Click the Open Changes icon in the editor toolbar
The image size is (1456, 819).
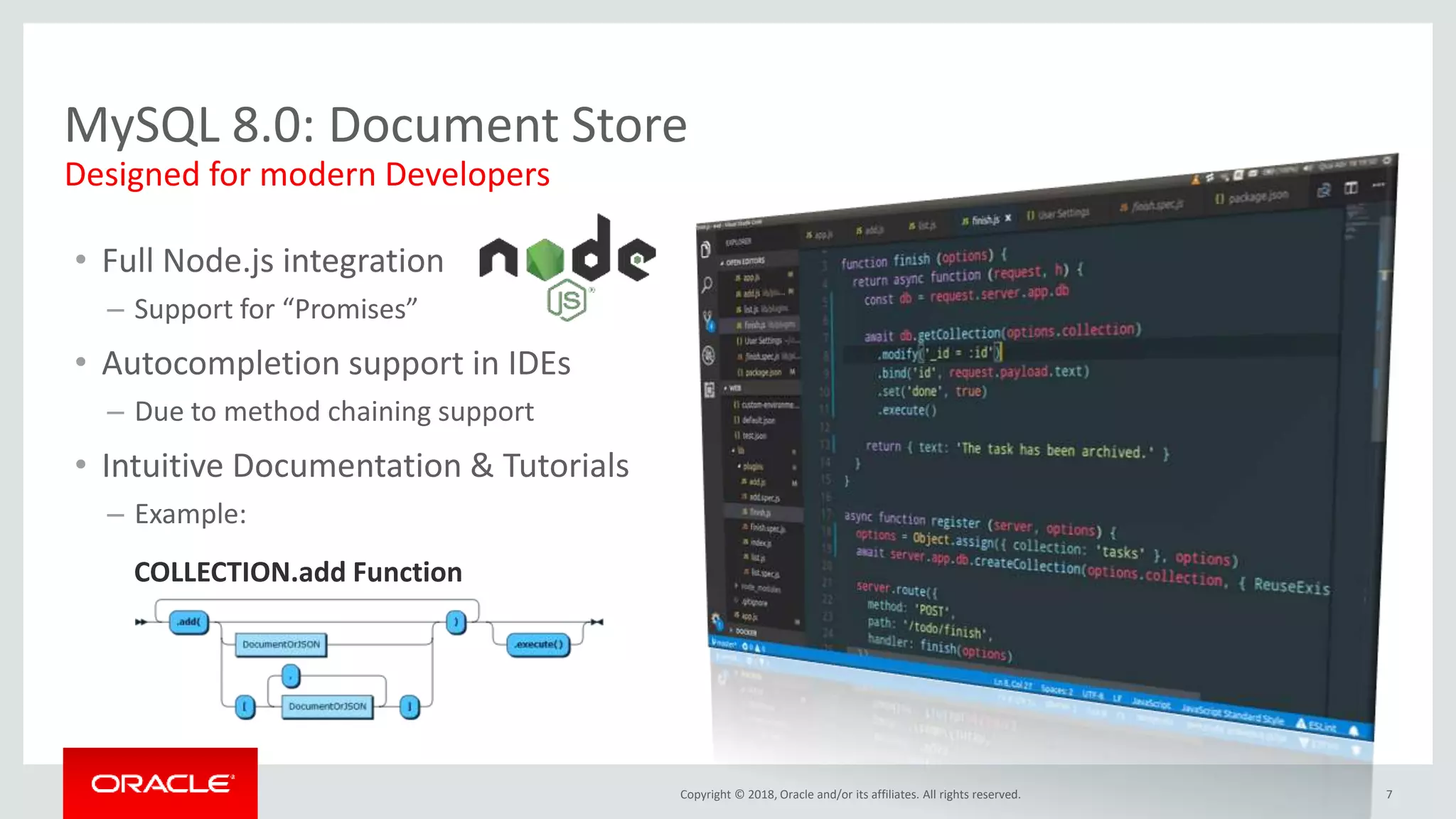[x=1323, y=191]
